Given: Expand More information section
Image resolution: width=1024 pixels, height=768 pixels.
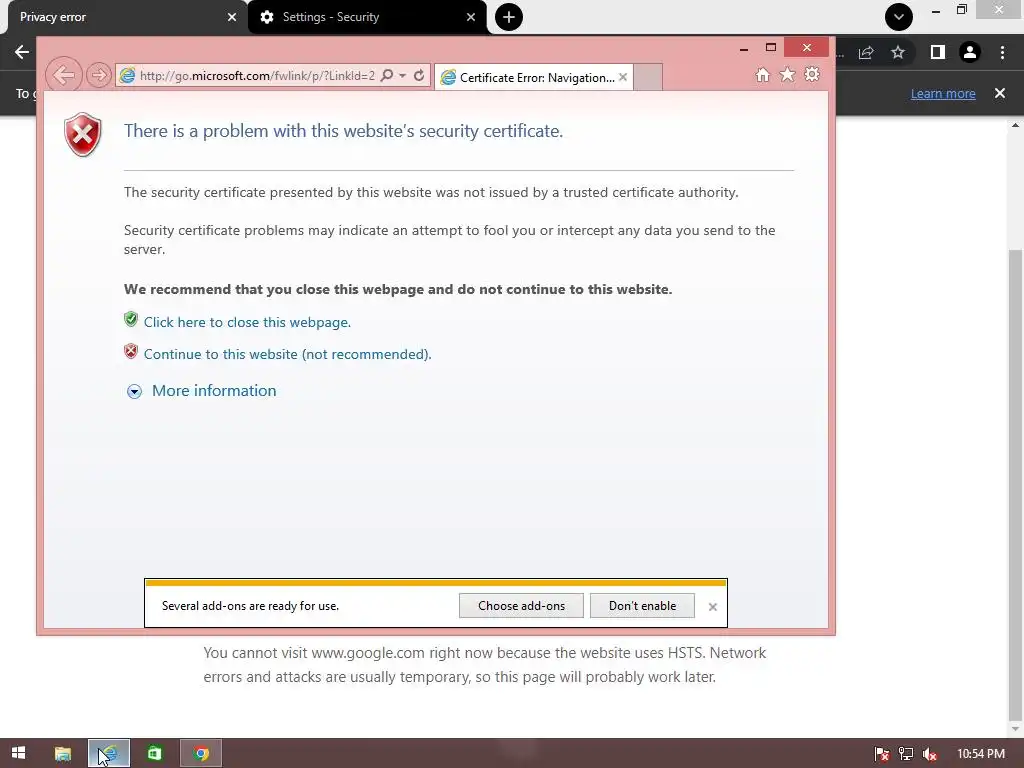Looking at the screenshot, I should (202, 391).
